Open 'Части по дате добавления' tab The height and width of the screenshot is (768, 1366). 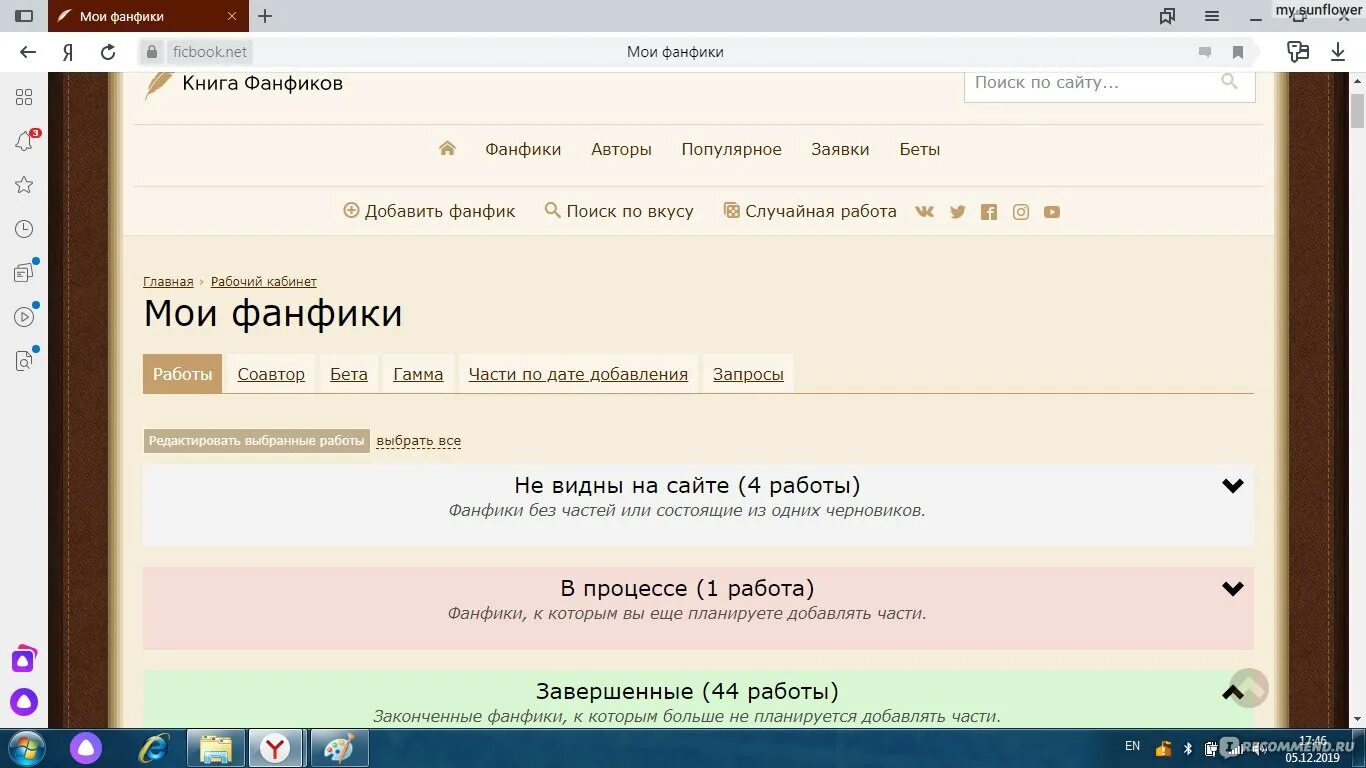[578, 374]
